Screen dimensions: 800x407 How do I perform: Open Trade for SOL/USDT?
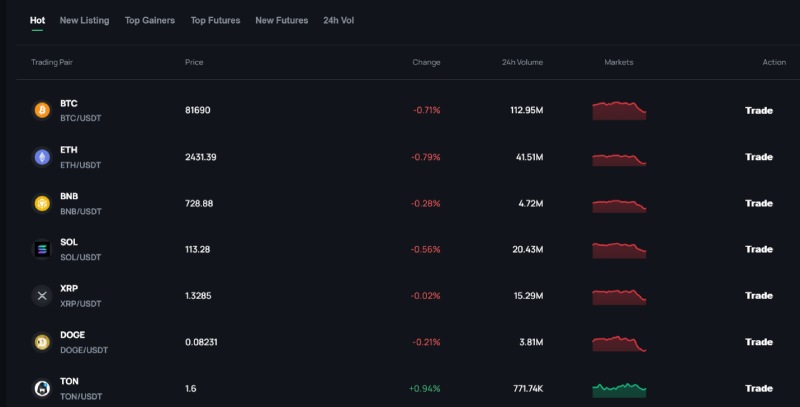point(759,249)
